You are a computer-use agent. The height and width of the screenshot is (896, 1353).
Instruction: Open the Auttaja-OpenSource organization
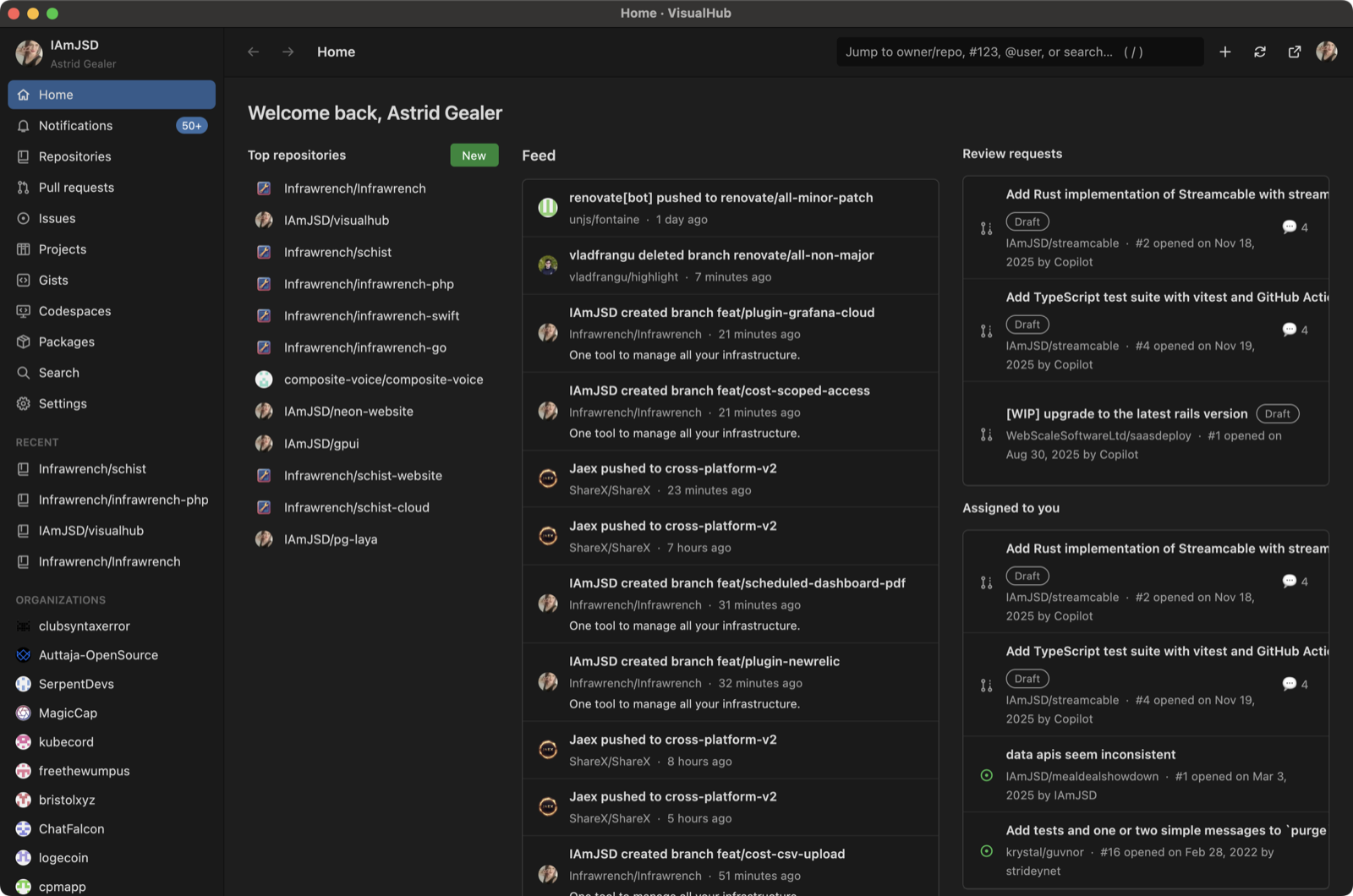[x=112, y=655]
